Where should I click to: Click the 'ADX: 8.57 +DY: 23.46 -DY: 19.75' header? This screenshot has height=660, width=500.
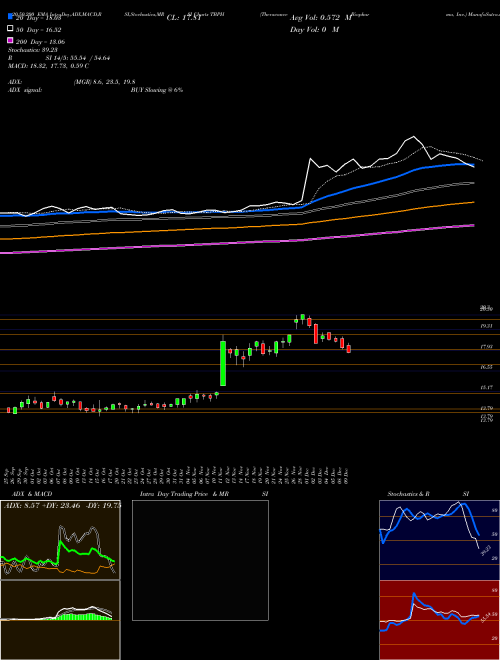(62, 506)
